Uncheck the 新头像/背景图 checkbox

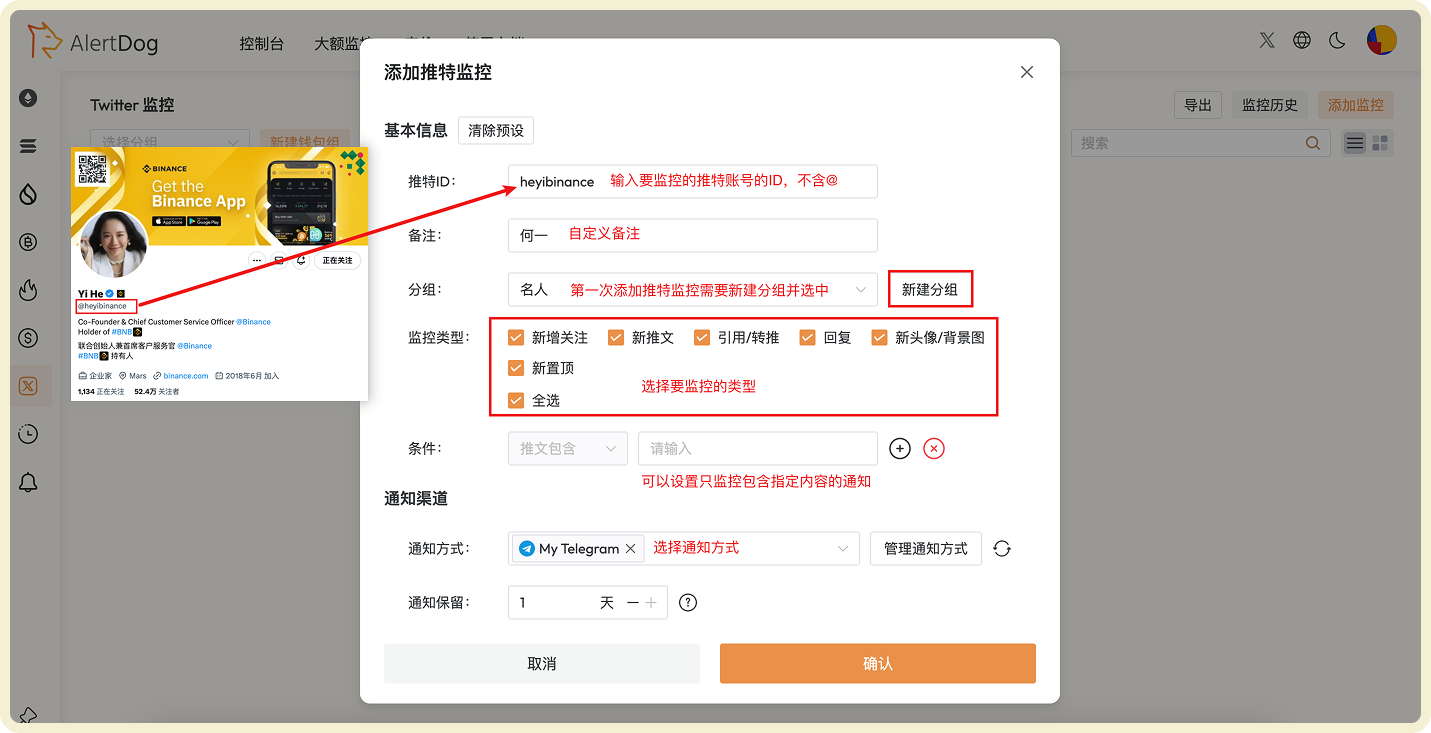tap(880, 337)
